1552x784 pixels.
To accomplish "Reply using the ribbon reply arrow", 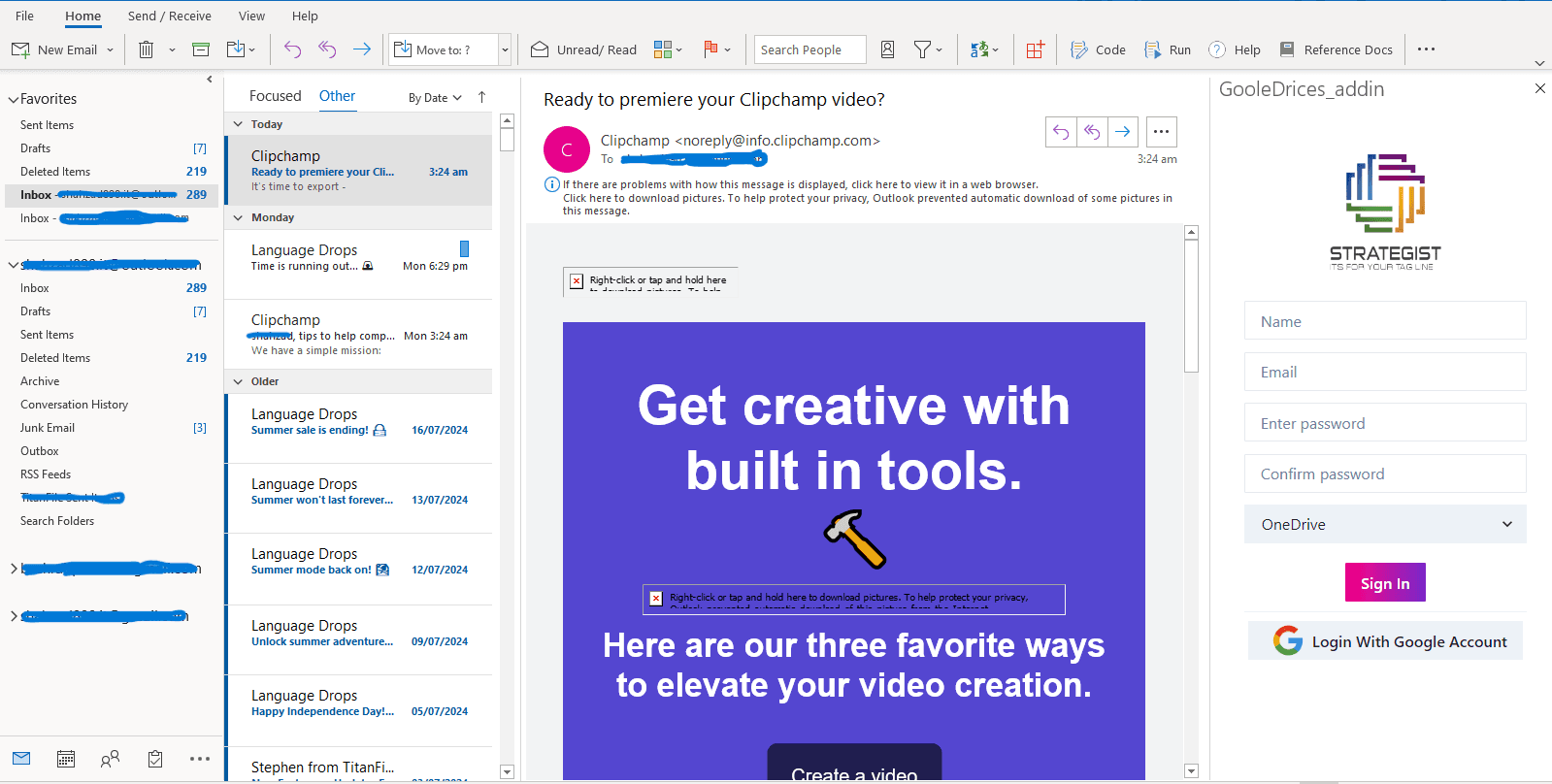I will pyautogui.click(x=292, y=49).
